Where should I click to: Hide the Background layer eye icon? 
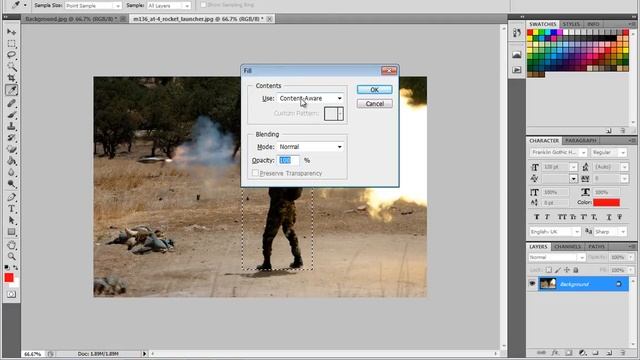click(532, 283)
